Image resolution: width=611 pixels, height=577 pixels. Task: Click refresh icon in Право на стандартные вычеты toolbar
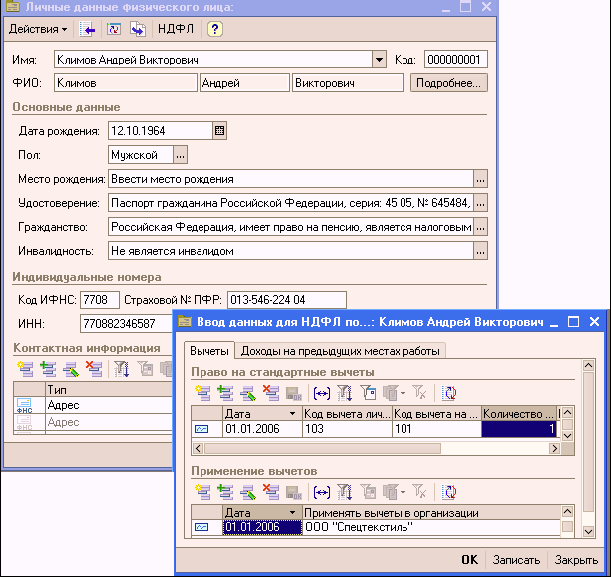tap(449, 393)
